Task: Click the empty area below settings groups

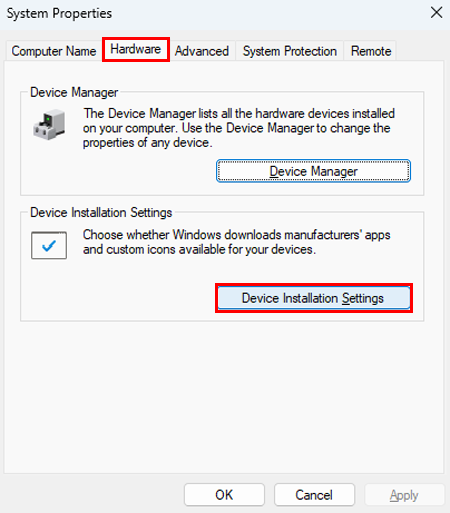Action: (x=223, y=397)
